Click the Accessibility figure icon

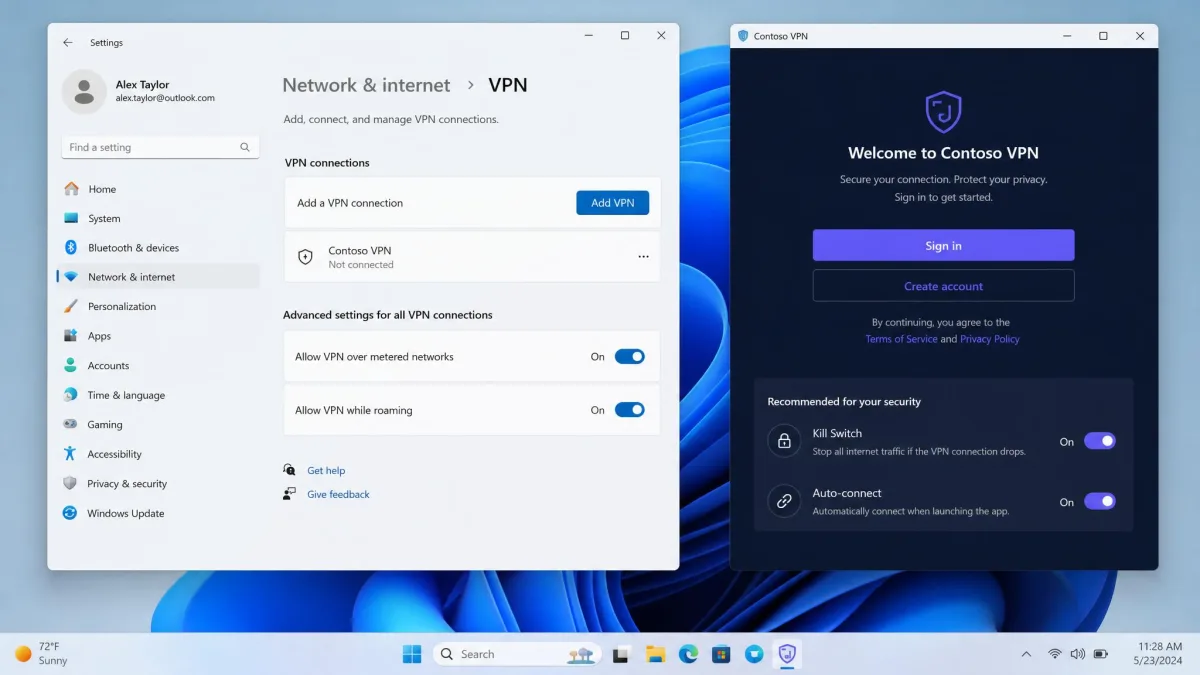70,454
